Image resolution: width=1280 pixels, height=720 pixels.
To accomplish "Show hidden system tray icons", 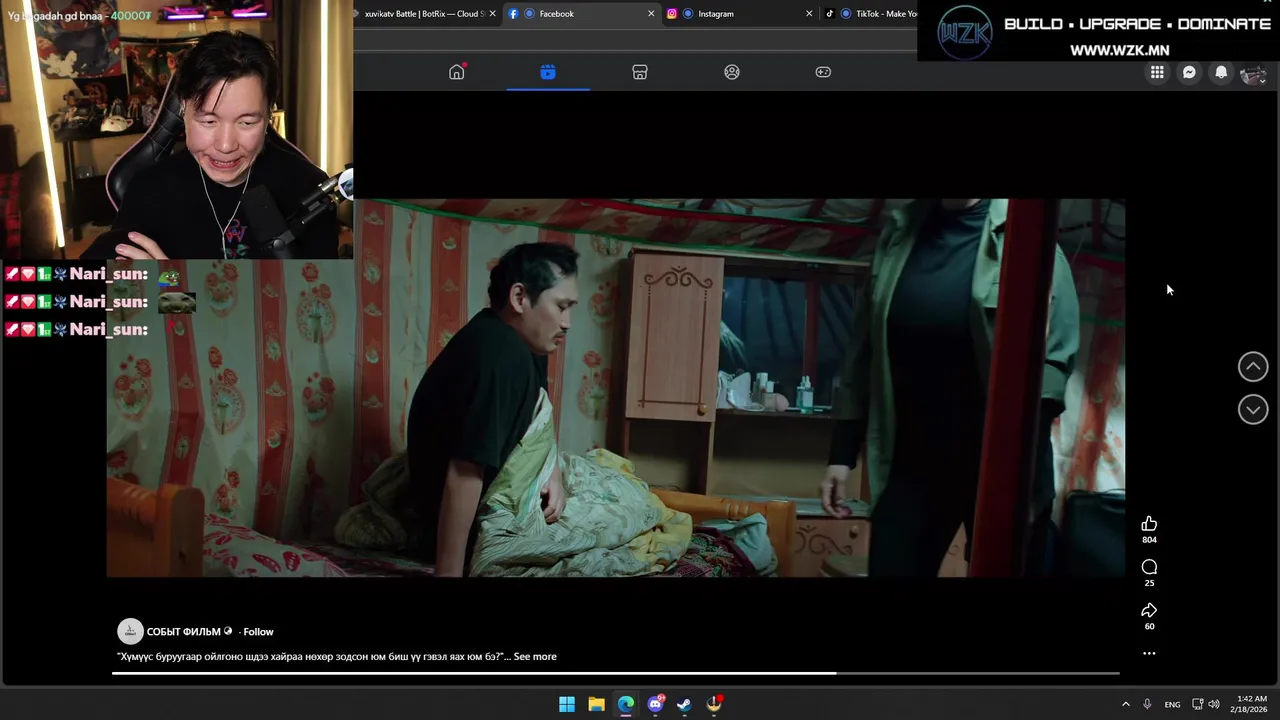I will point(1125,705).
